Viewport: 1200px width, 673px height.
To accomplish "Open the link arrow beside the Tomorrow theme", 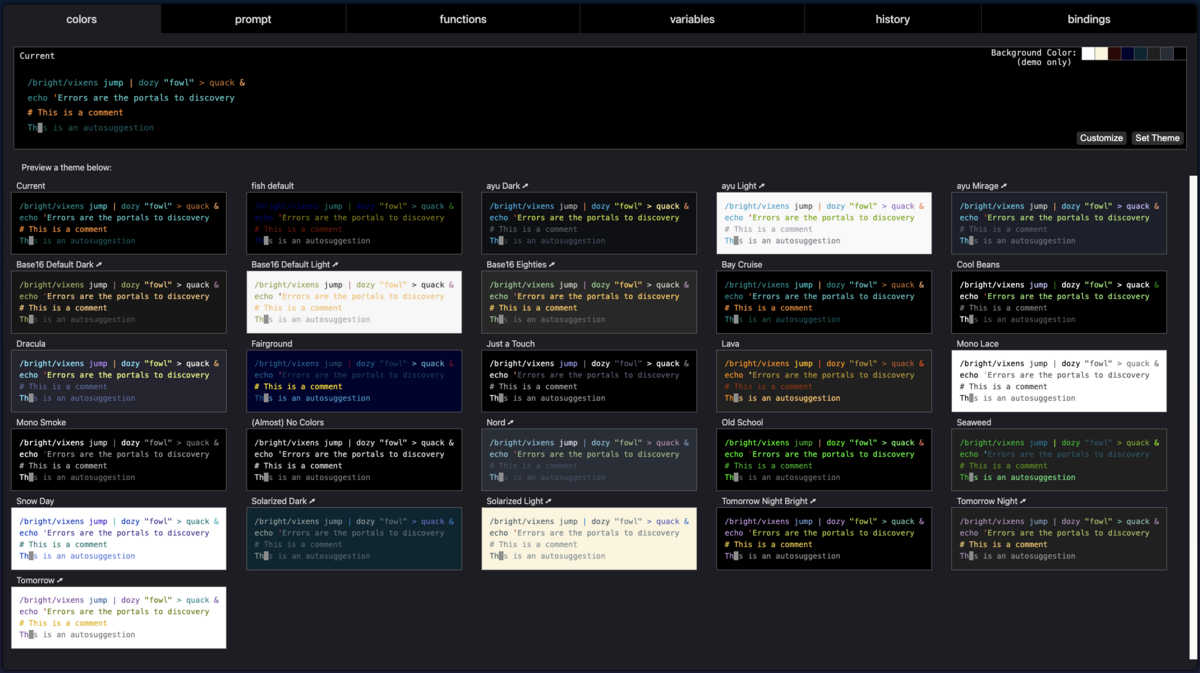I will pos(60,581).
